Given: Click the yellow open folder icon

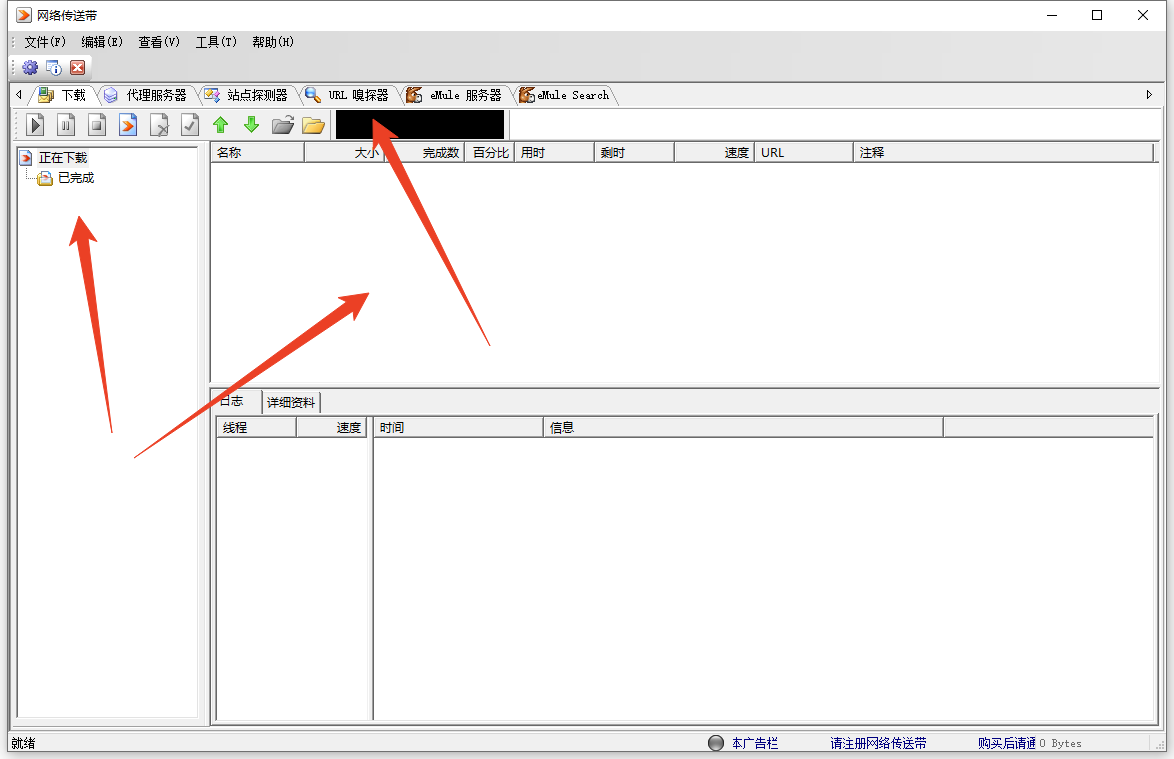Looking at the screenshot, I should pyautogui.click(x=314, y=125).
